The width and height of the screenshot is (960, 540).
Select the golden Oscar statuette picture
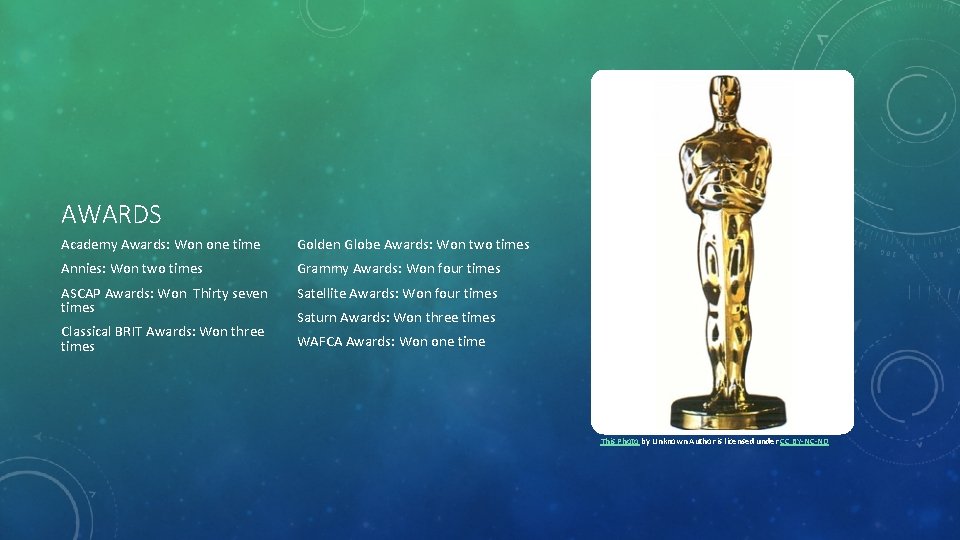[x=722, y=252]
